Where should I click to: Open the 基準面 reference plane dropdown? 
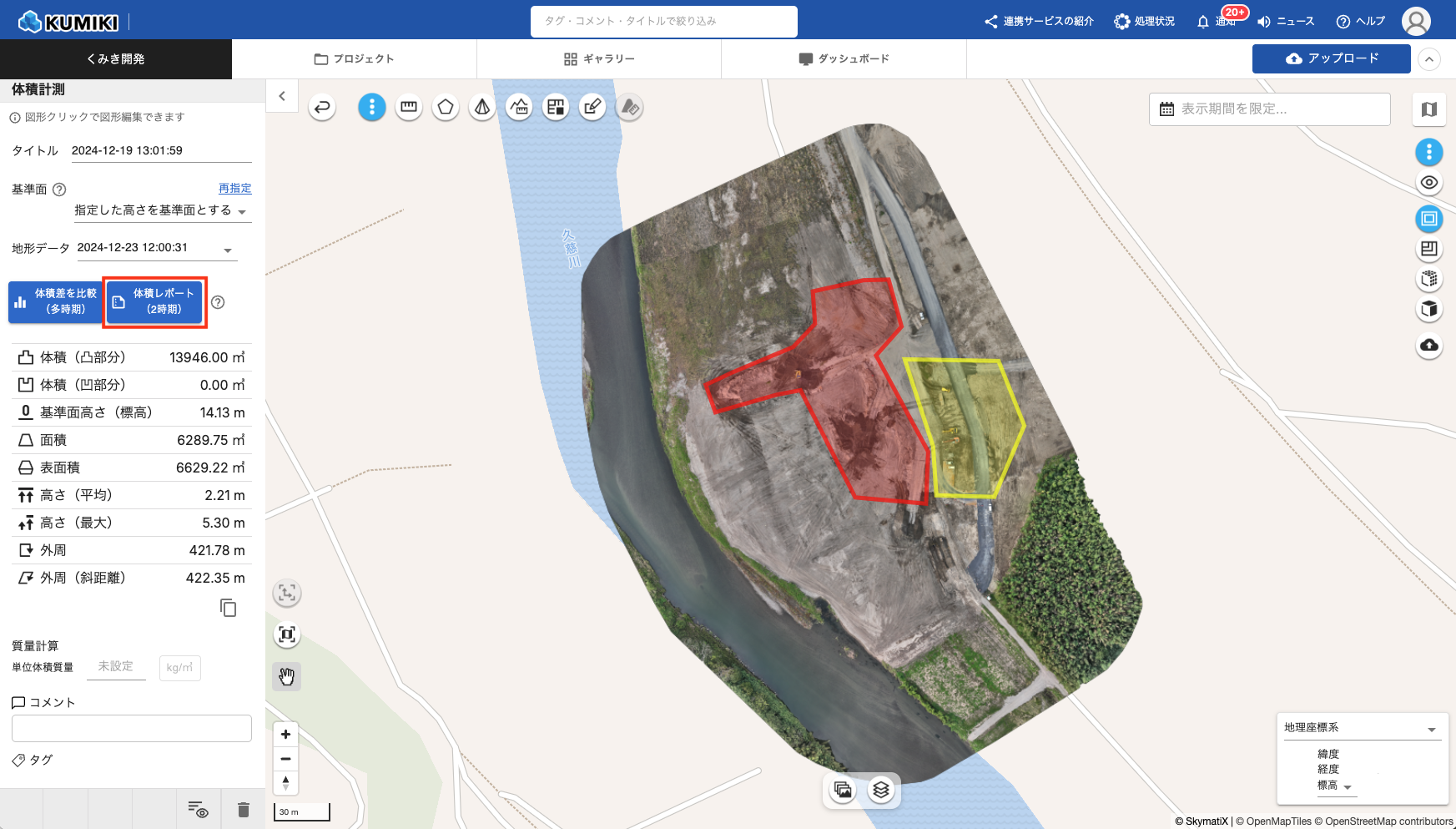pyautogui.click(x=162, y=211)
